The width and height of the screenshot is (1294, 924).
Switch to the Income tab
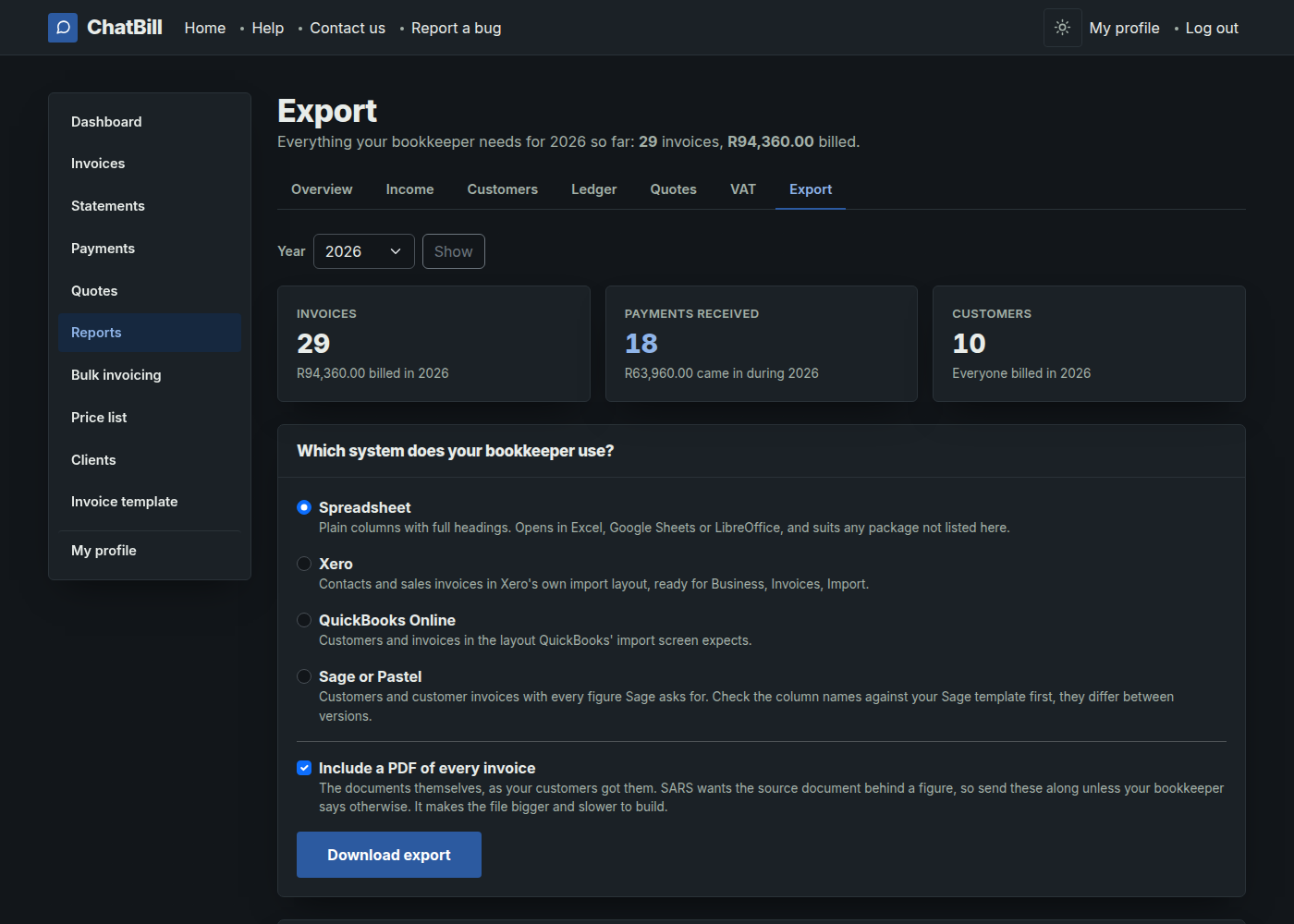tap(409, 189)
